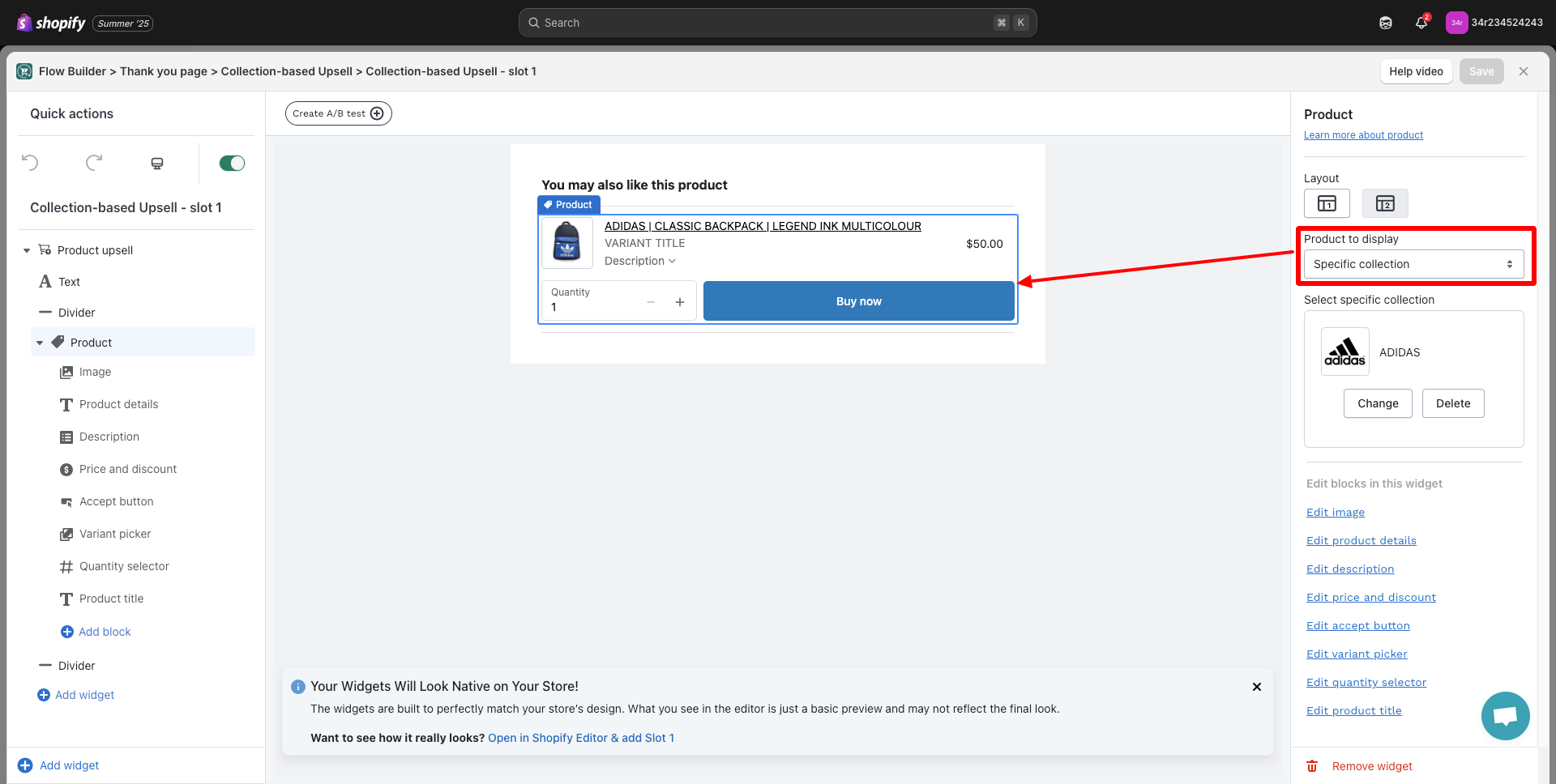Click the Shopify search field
Viewport: 1556px width, 784px height.
777,23
